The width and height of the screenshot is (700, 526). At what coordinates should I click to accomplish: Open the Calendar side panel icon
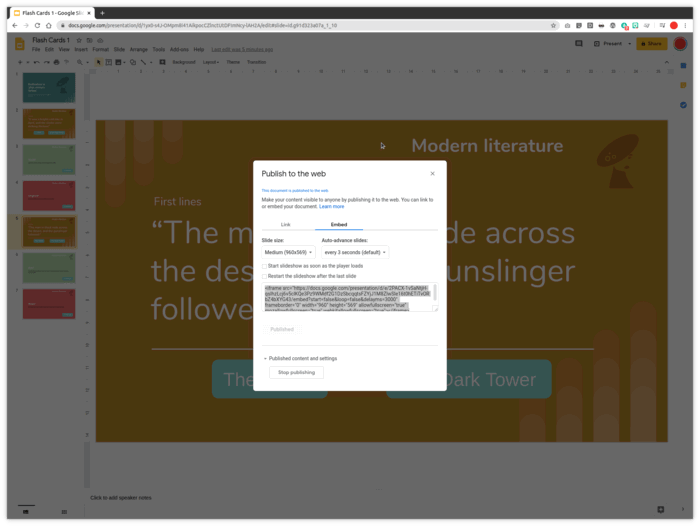coord(683,66)
